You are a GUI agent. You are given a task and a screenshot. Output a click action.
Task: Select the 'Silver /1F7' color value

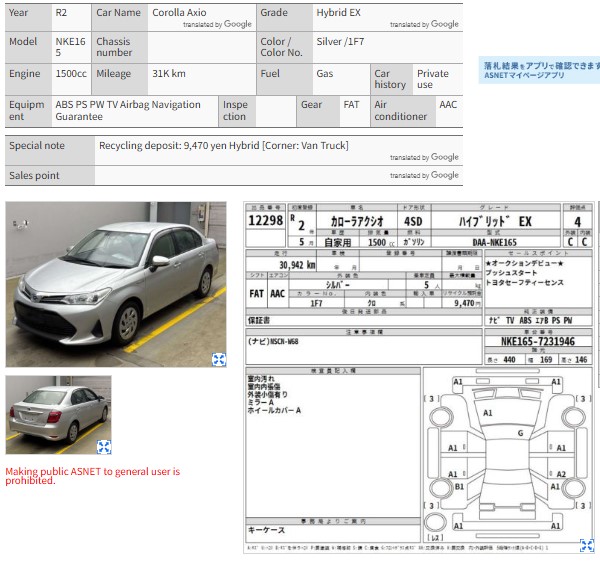340,41
